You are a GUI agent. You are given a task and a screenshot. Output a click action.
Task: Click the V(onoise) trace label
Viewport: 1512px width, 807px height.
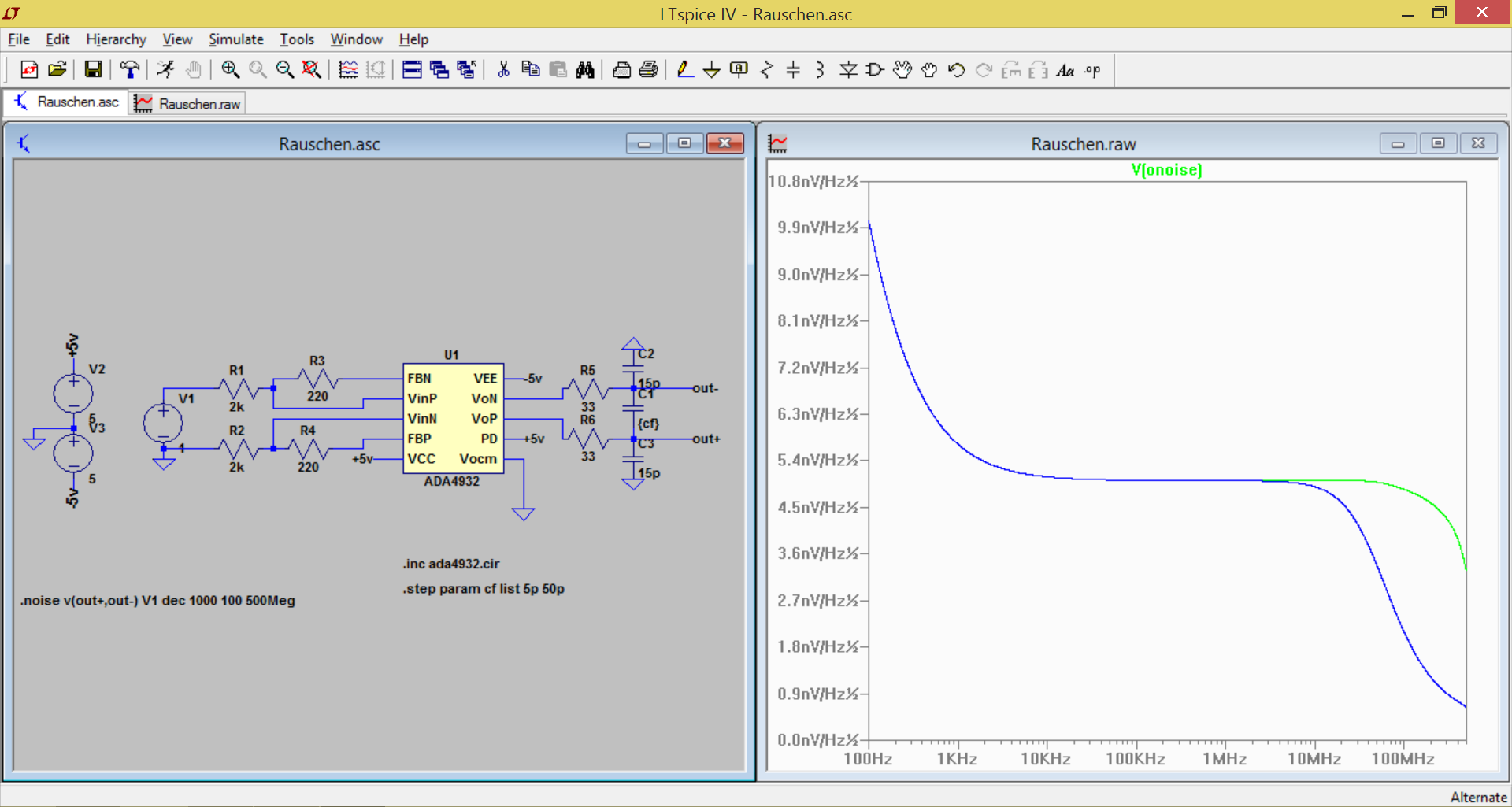point(1166,170)
